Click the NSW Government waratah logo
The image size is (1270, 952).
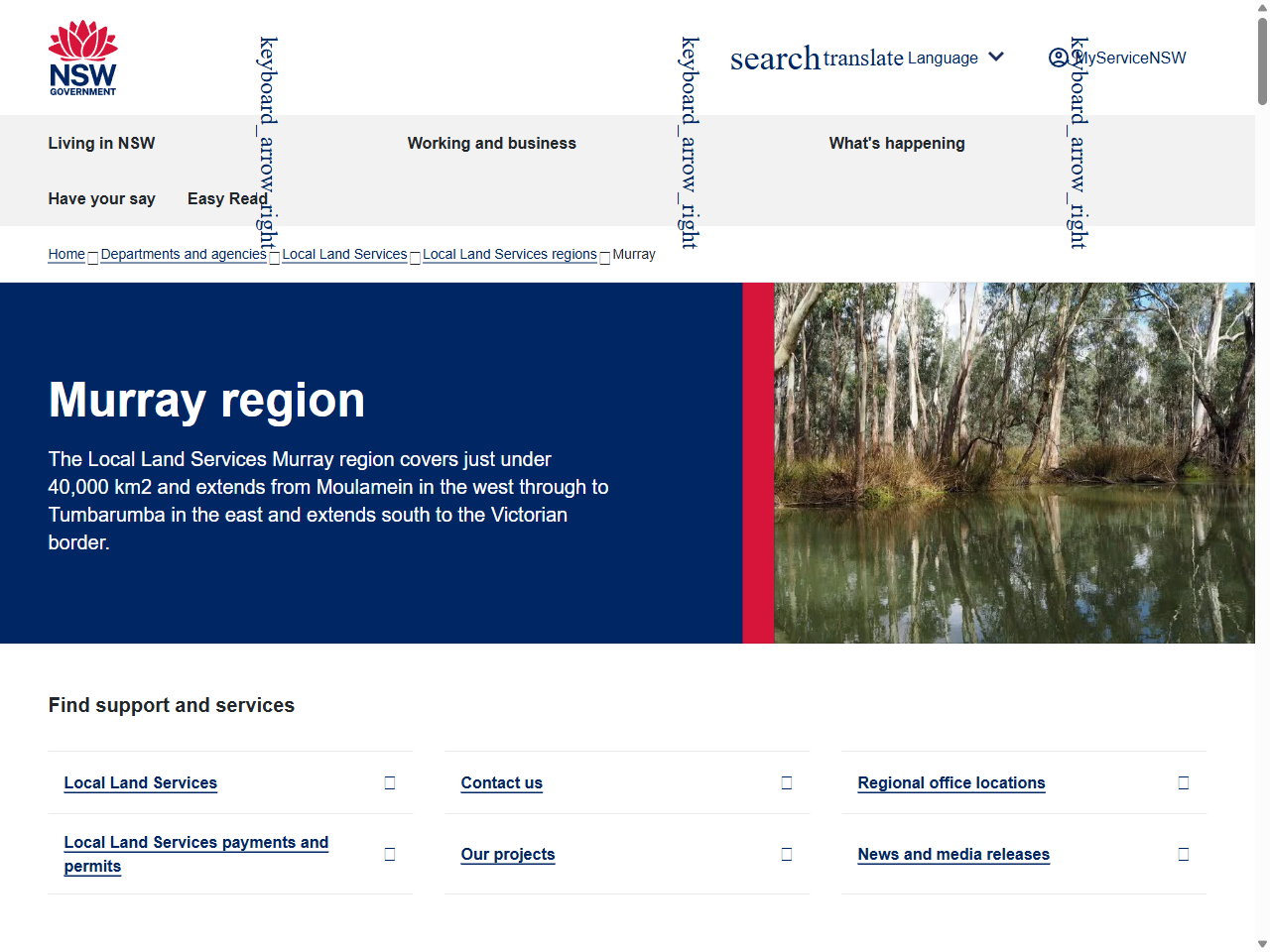[x=82, y=57]
